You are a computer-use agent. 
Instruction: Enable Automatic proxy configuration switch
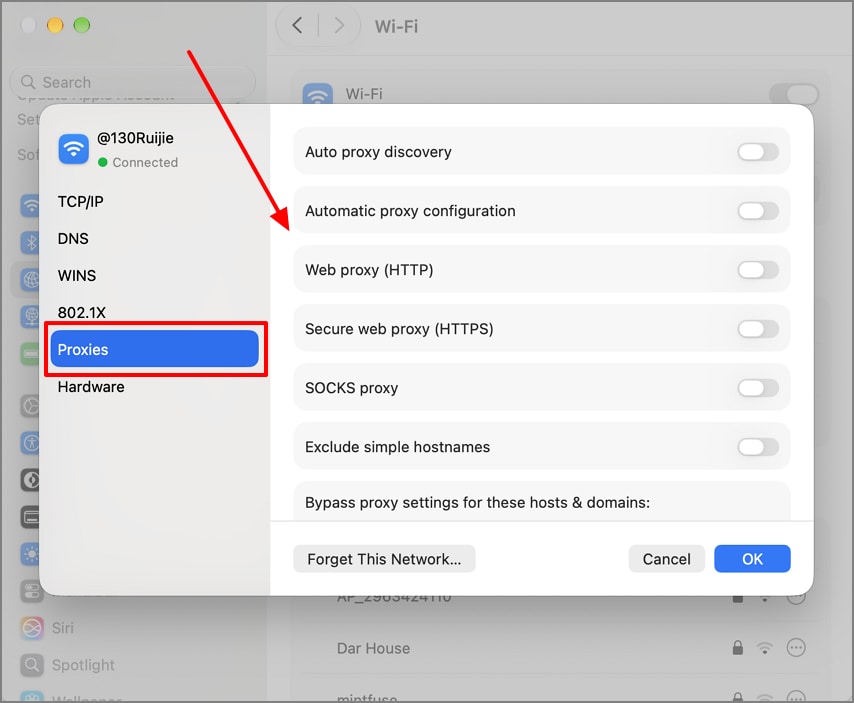[758, 211]
